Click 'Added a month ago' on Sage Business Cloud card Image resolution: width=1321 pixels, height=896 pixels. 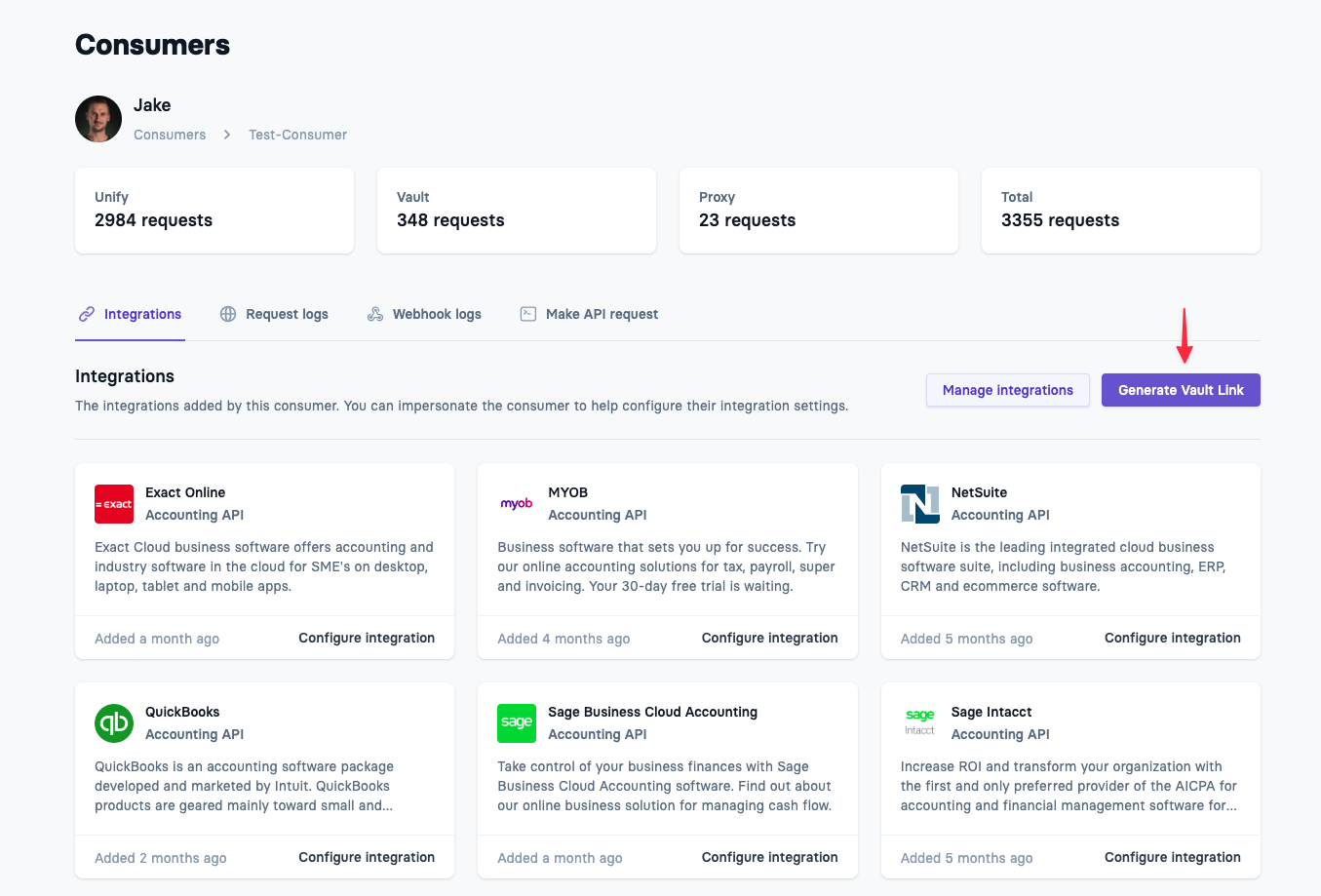click(560, 858)
